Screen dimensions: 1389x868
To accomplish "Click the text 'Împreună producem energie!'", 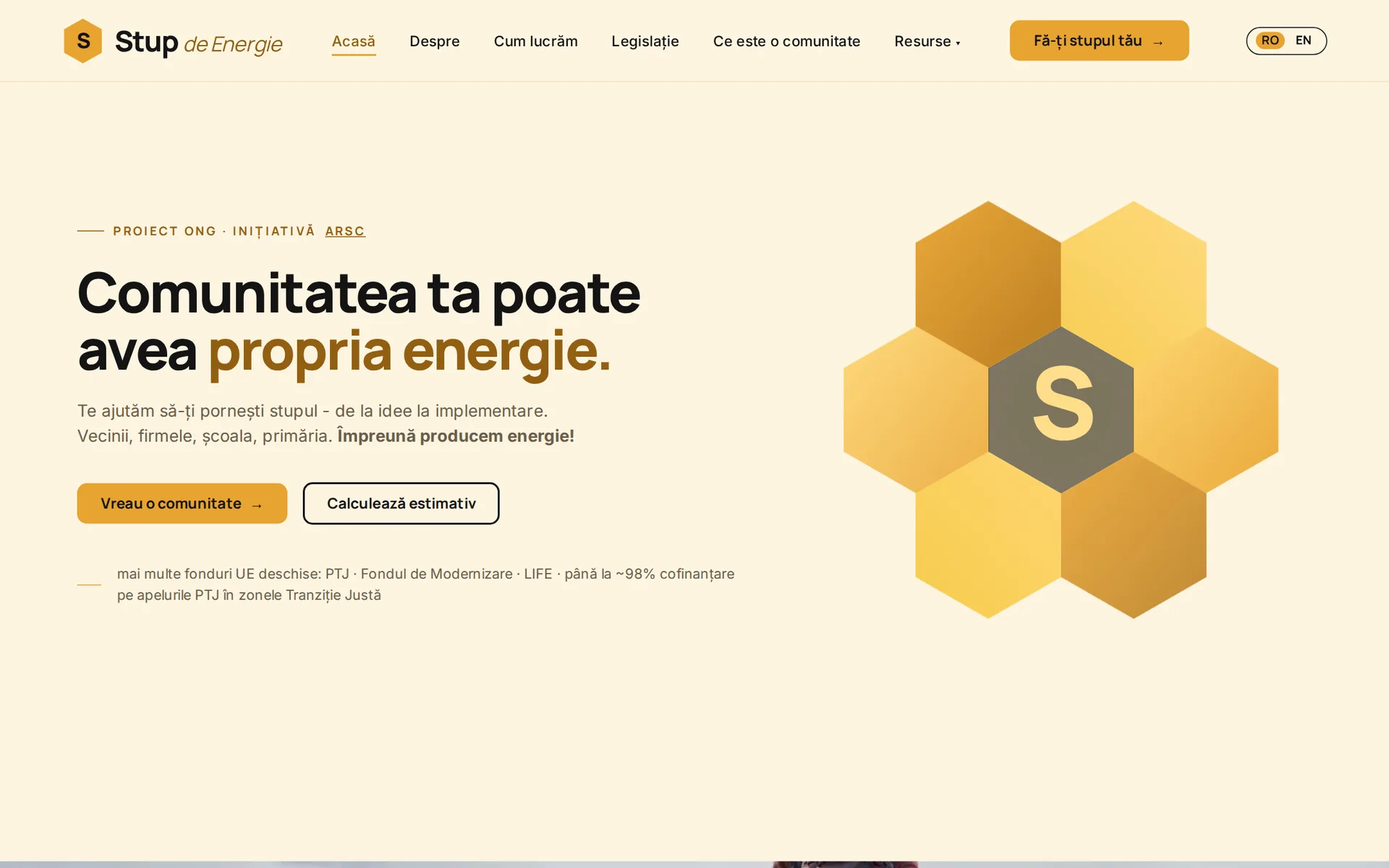I will point(456,436).
